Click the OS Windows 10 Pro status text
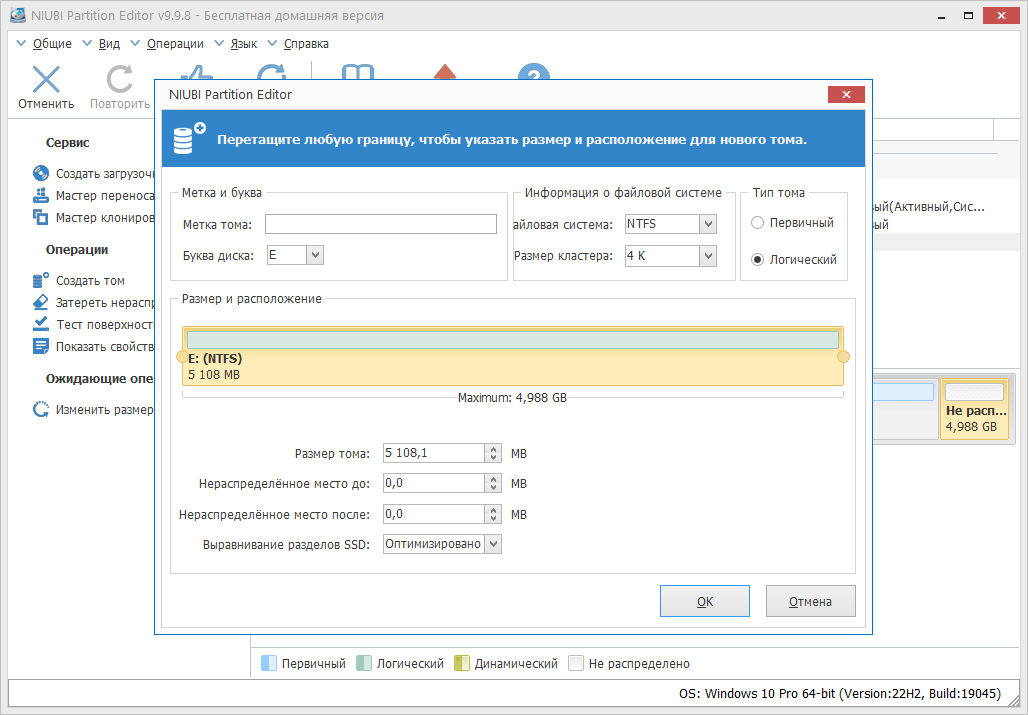Image resolution: width=1028 pixels, height=715 pixels. pyautogui.click(x=840, y=693)
